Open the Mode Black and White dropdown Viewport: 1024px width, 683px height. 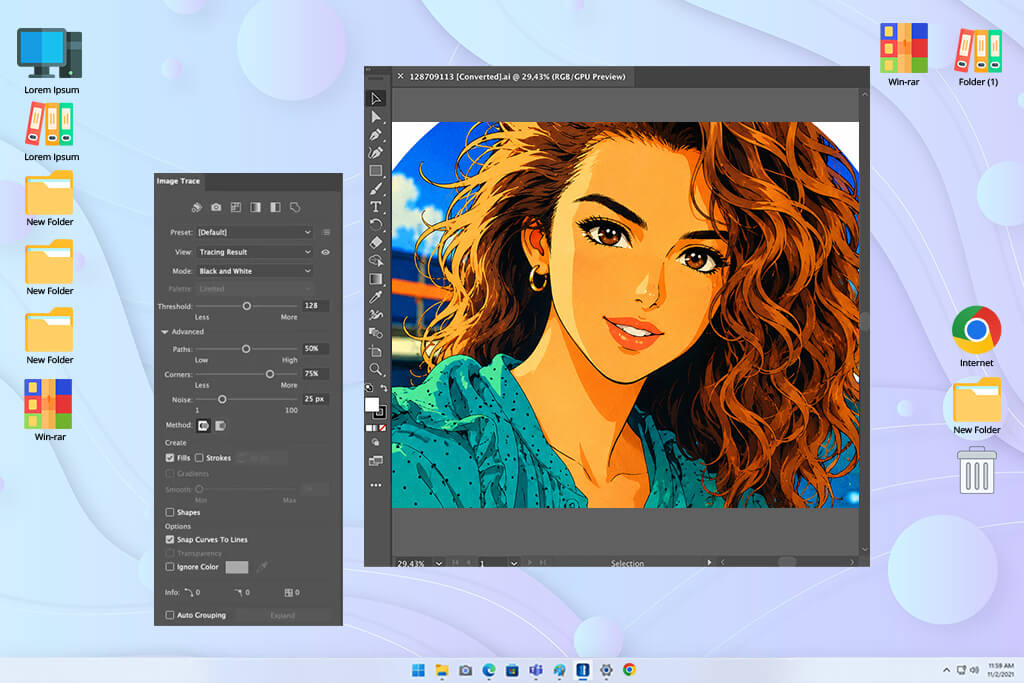255,271
